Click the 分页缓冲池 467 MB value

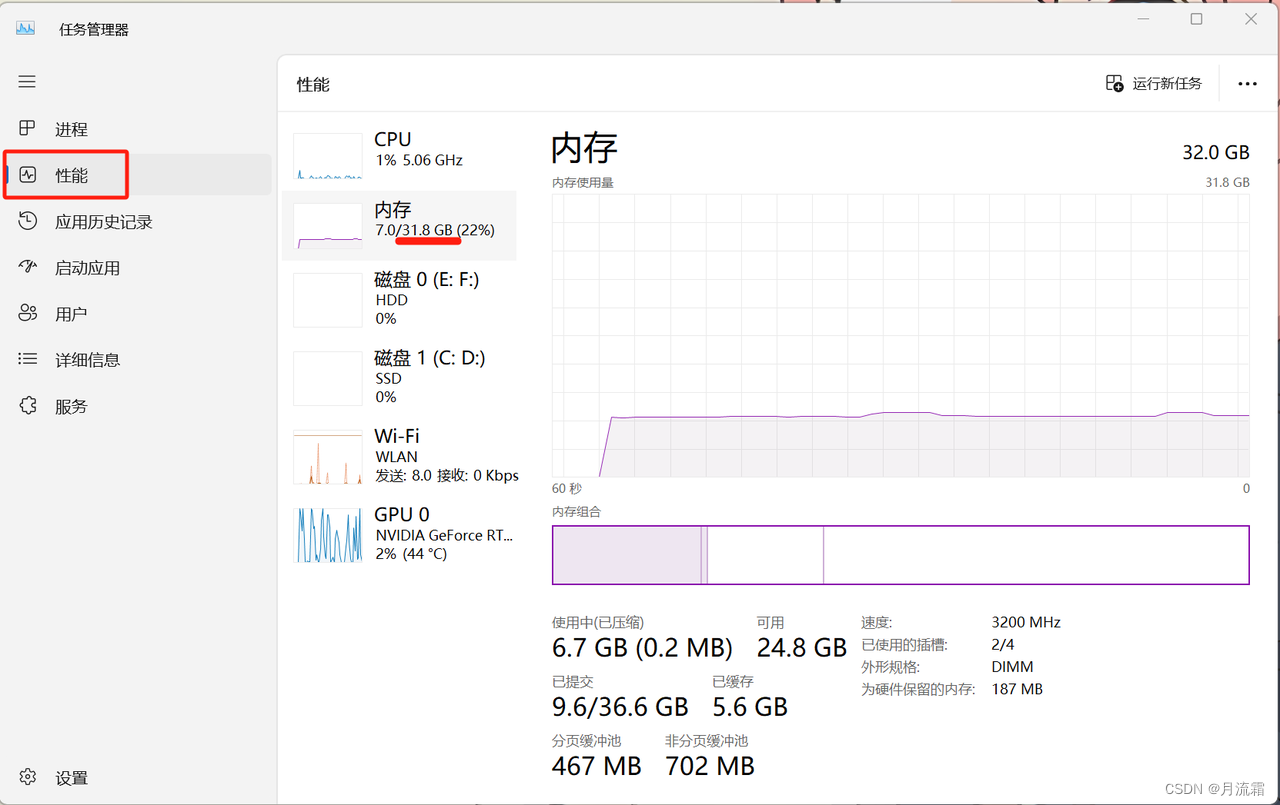[x=597, y=767]
